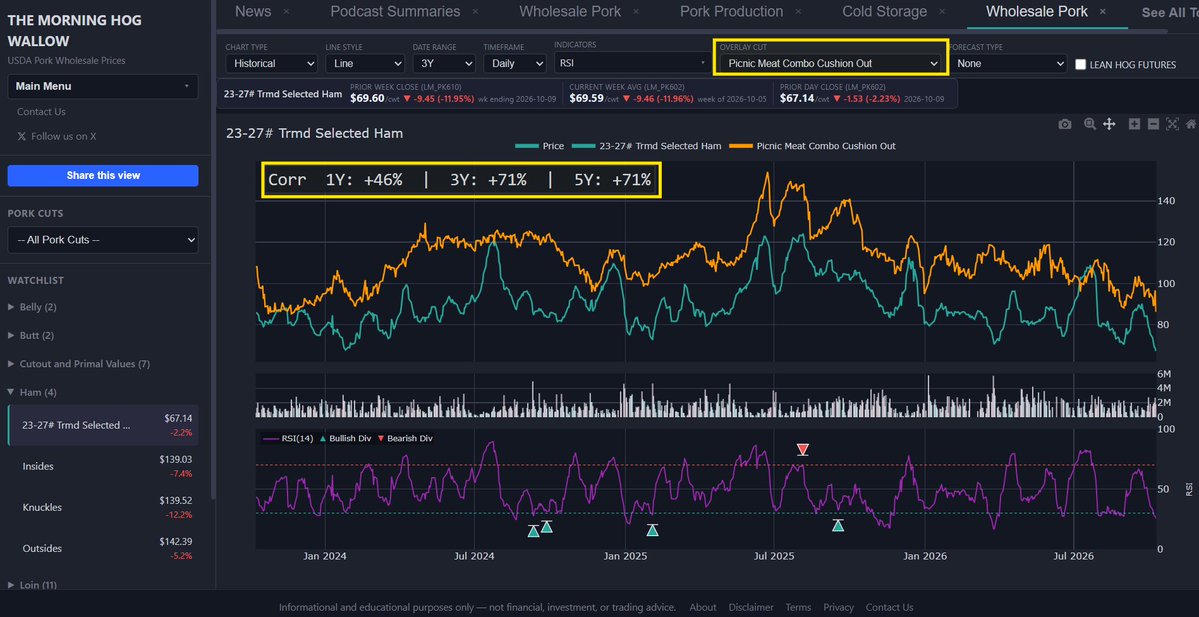Open the first Wholesale Pork tab
Screen dimensions: 1199x617
click(x=570, y=11)
